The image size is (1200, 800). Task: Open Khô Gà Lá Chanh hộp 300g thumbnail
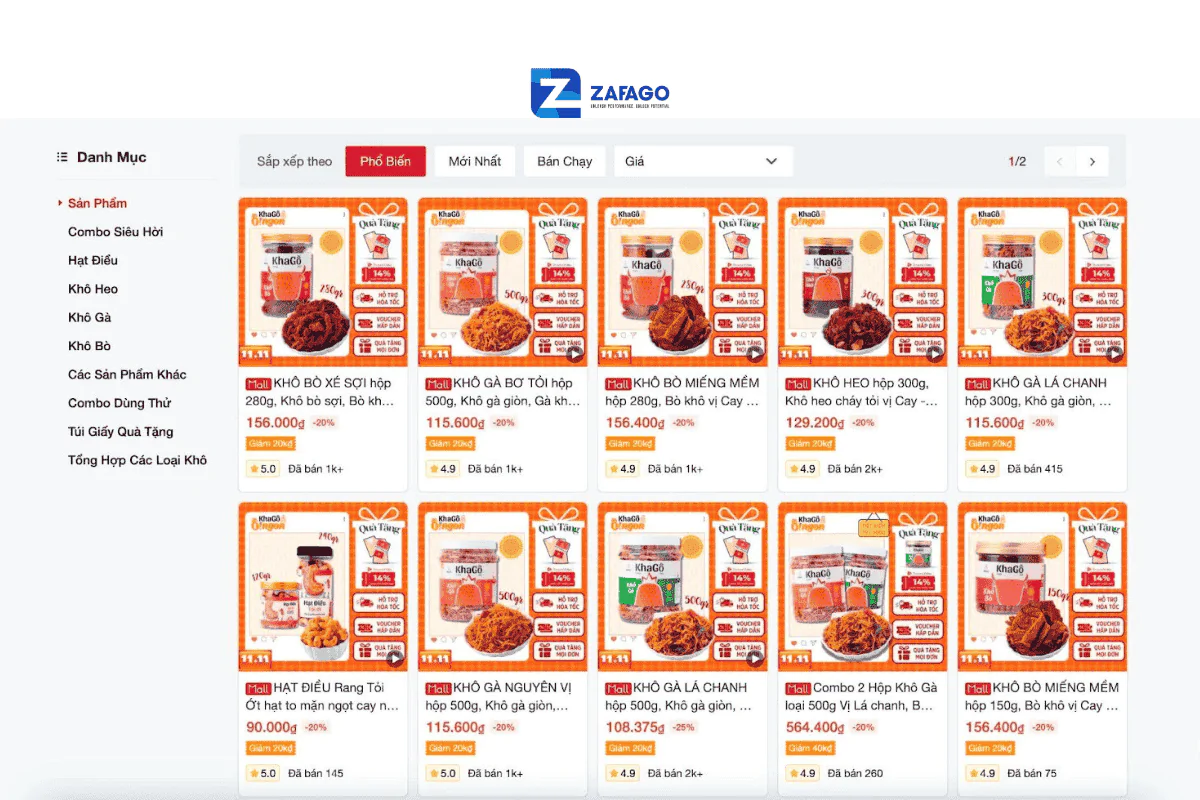1042,282
